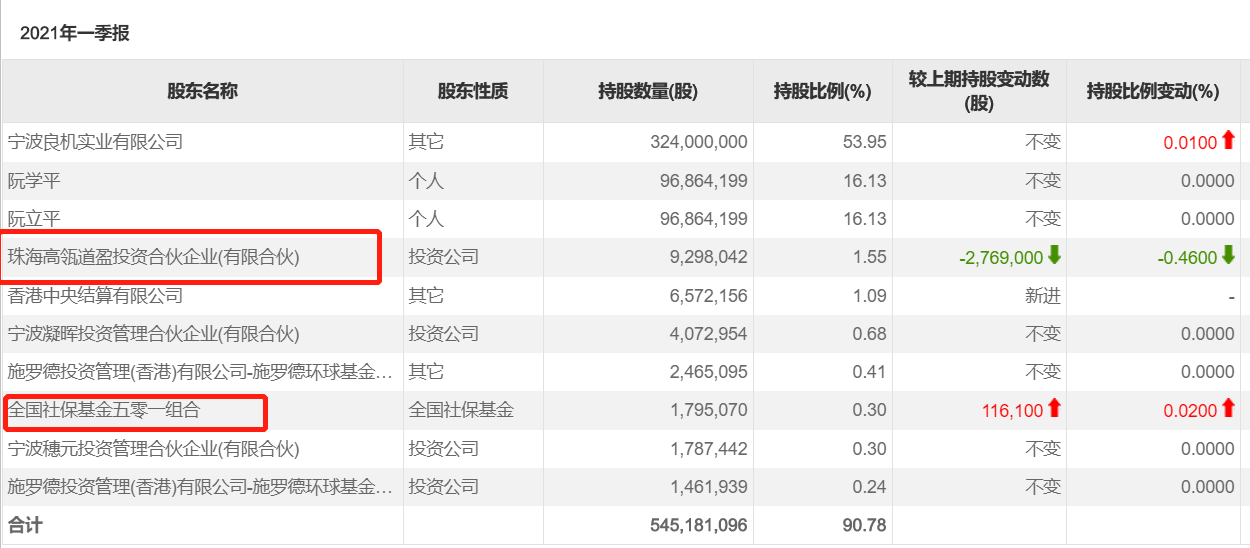The width and height of the screenshot is (1250, 548).
Task: Click the green down arrow beside -0.4600
Action: coord(1229,256)
